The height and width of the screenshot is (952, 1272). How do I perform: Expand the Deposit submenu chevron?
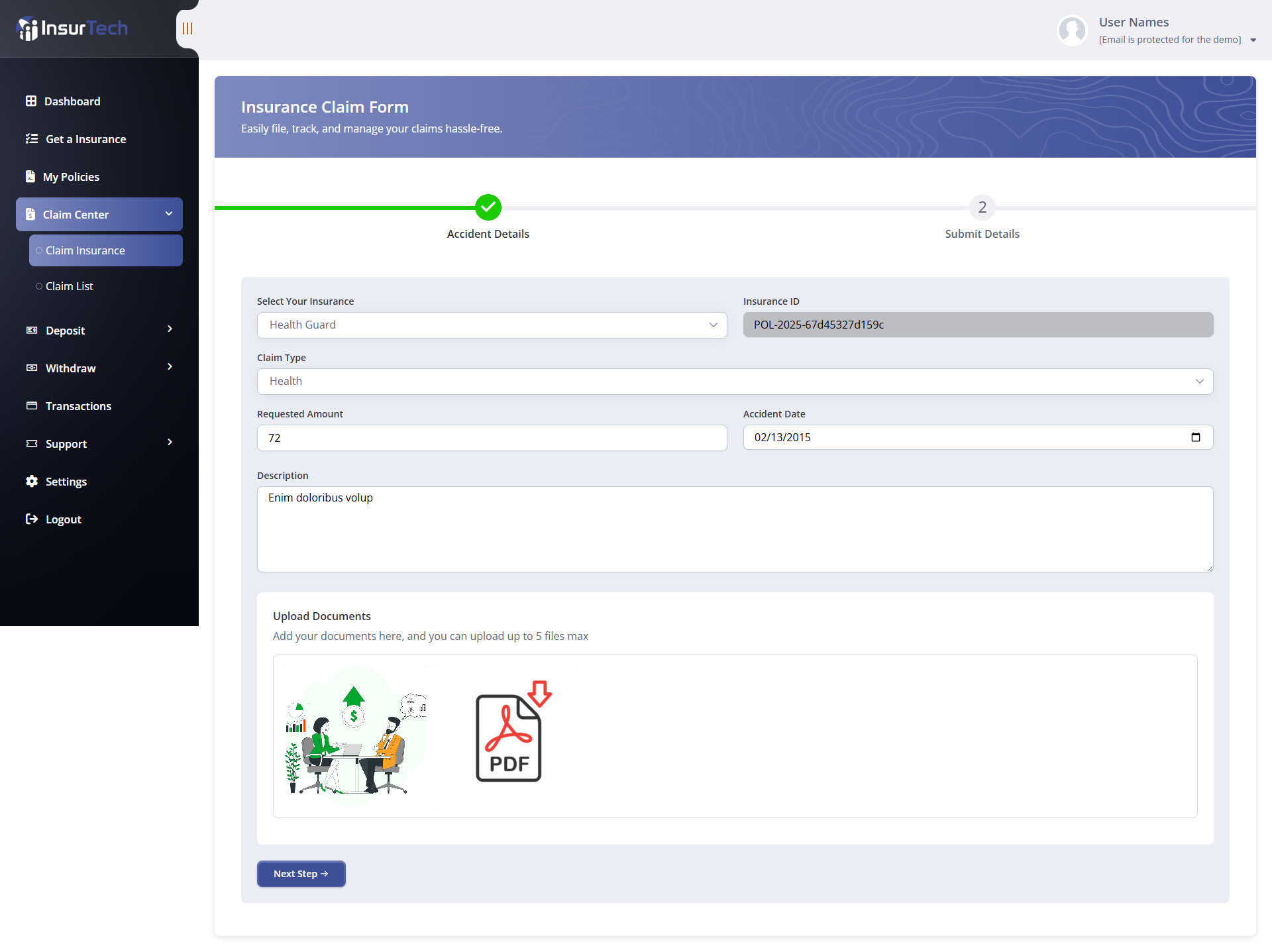[170, 329]
